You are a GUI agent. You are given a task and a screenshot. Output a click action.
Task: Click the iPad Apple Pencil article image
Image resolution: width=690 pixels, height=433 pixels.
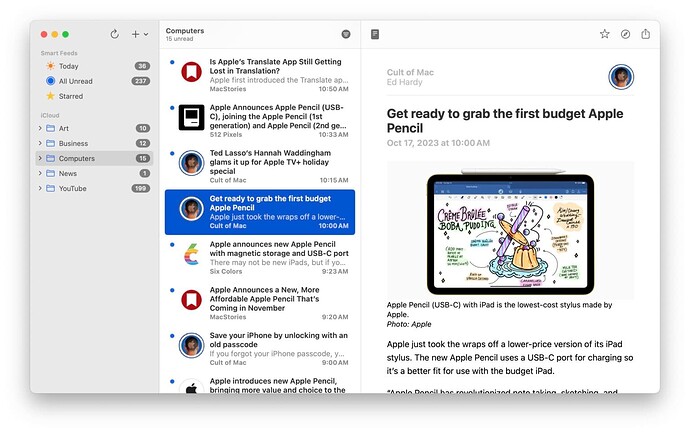point(510,231)
